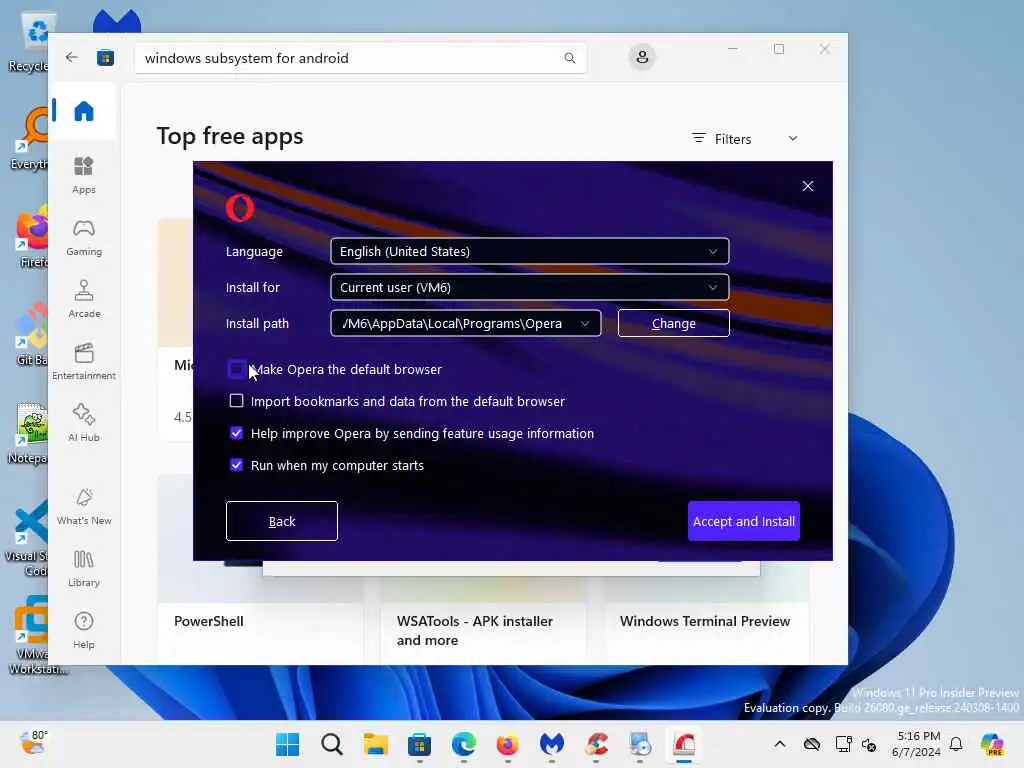The height and width of the screenshot is (768, 1024).
Task: Click the cloud sync off tray icon
Action: click(x=812, y=744)
